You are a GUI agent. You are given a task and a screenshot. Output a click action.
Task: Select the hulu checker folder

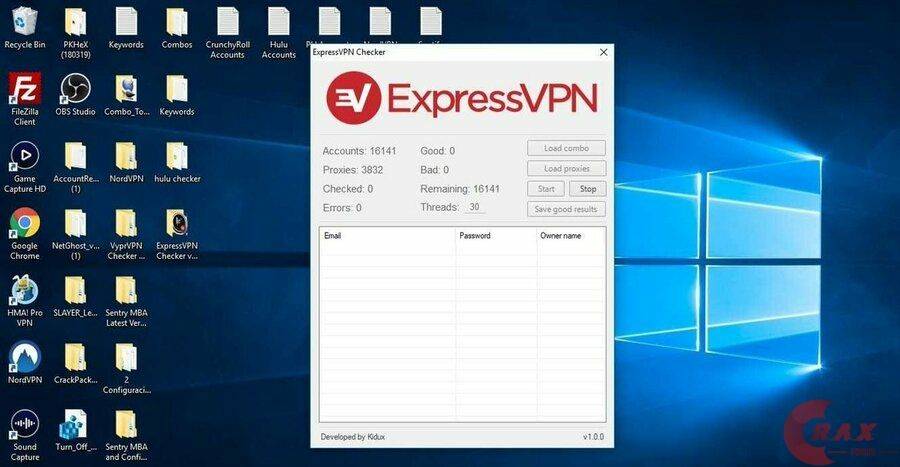[x=177, y=162]
